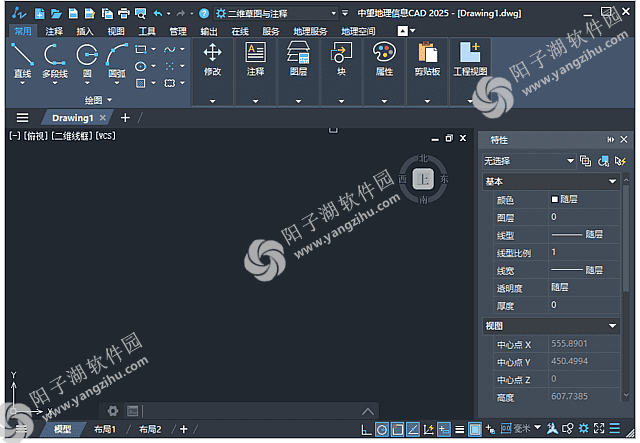Click the blue Help question mark icon

pyautogui.click(x=204, y=13)
